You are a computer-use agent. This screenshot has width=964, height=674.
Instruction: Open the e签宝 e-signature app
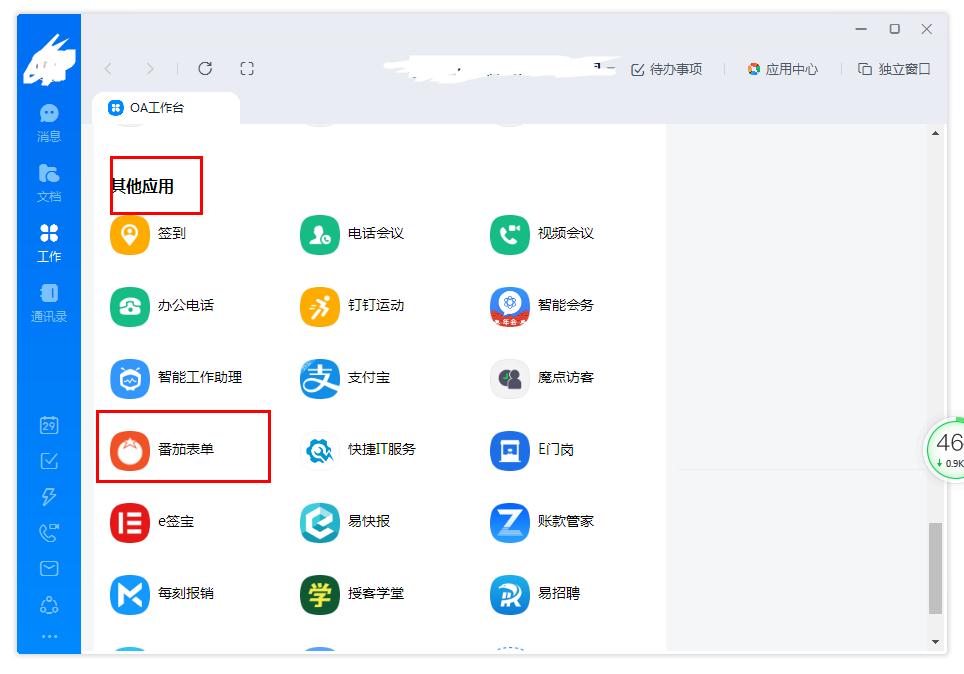[150, 521]
